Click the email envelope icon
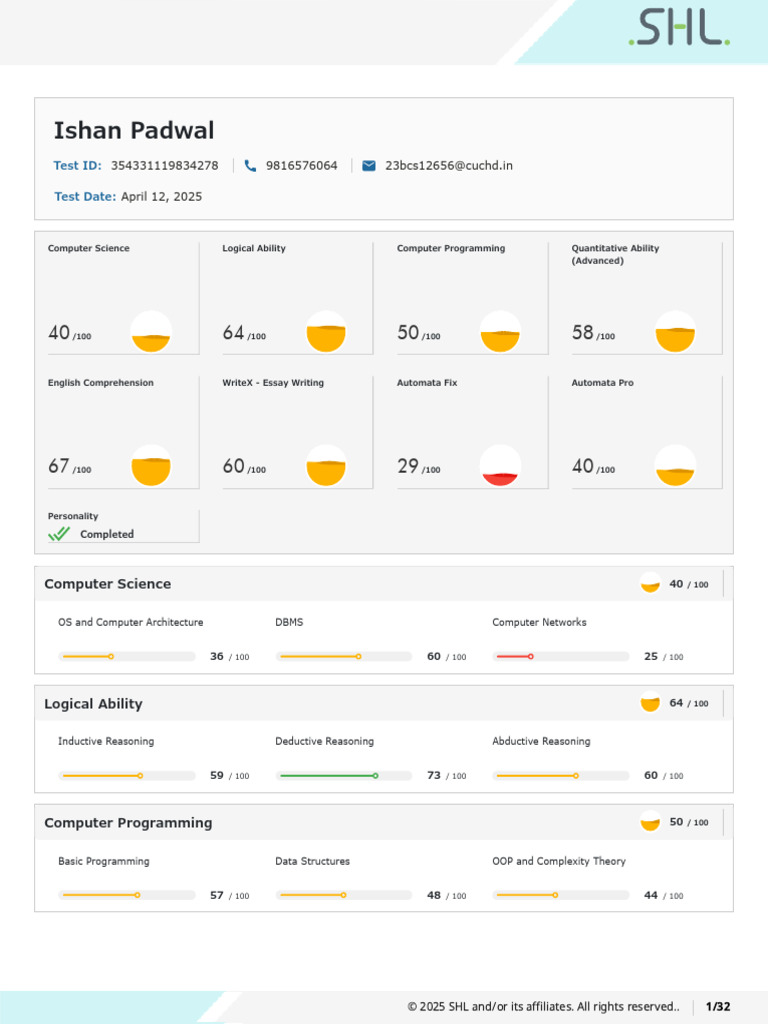This screenshot has height=1024, width=768. pyautogui.click(x=369, y=166)
